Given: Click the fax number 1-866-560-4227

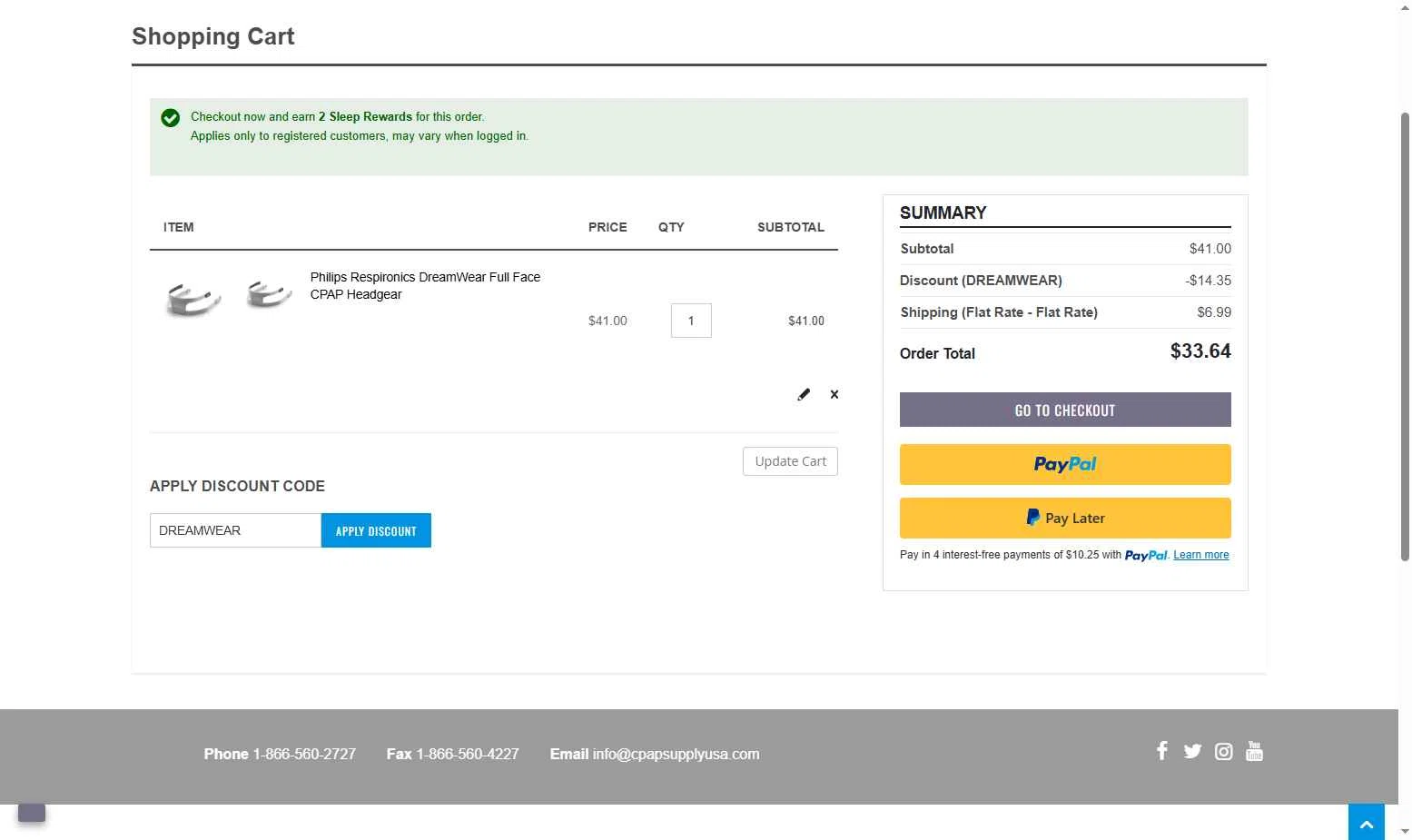Looking at the screenshot, I should pos(467,754).
